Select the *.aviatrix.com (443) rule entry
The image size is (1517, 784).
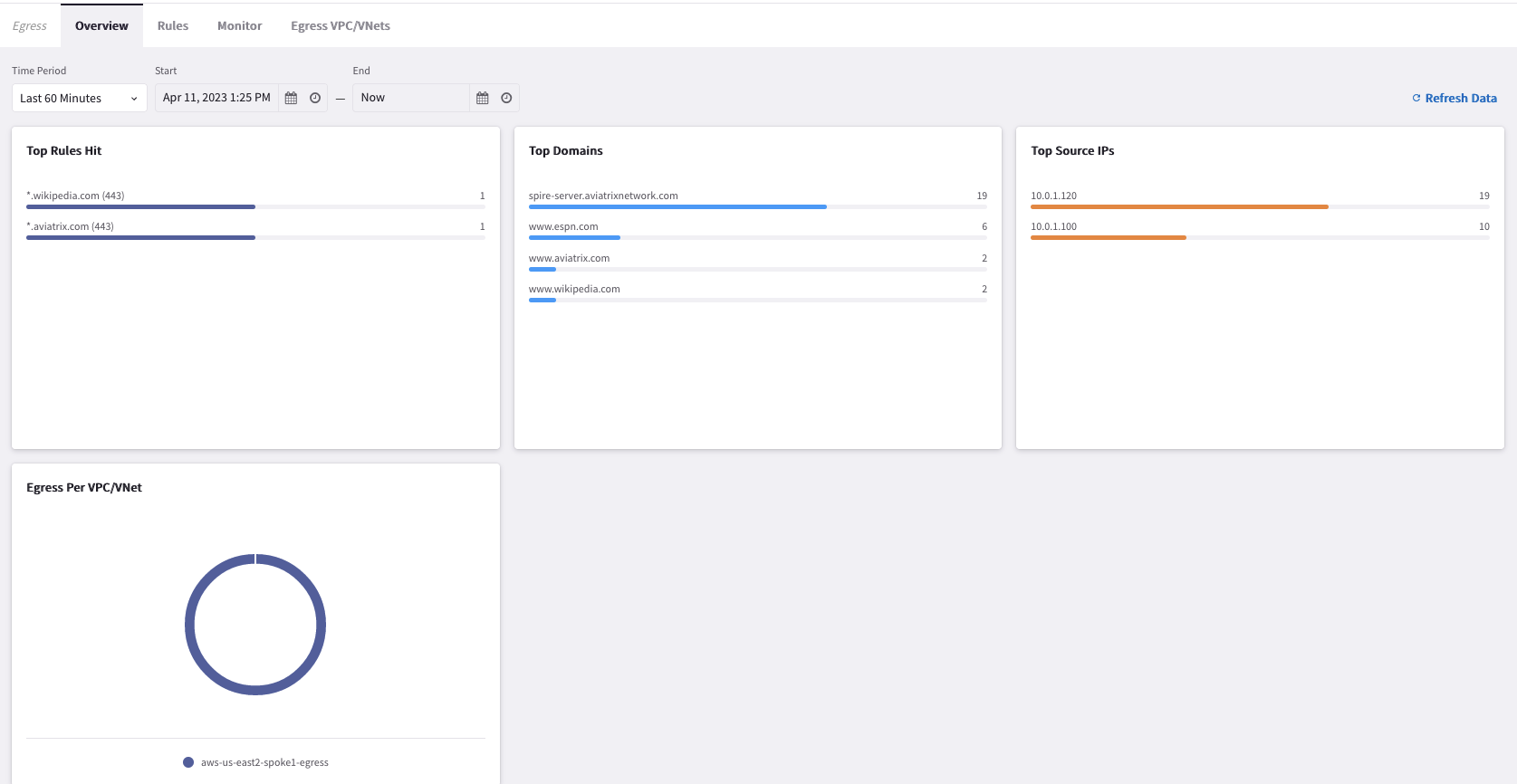tap(71, 226)
